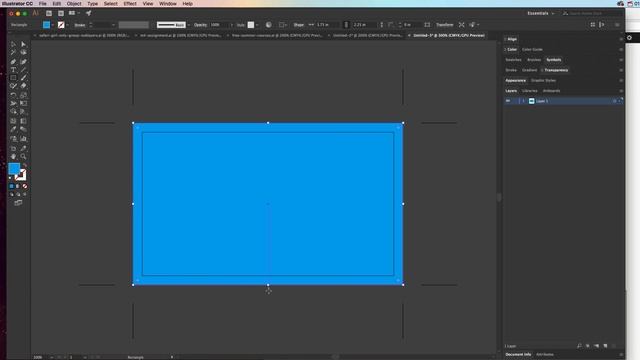Viewport: 640px width, 360px height.
Task: Open the Graphic Style swatch dropdown
Action: [257, 25]
